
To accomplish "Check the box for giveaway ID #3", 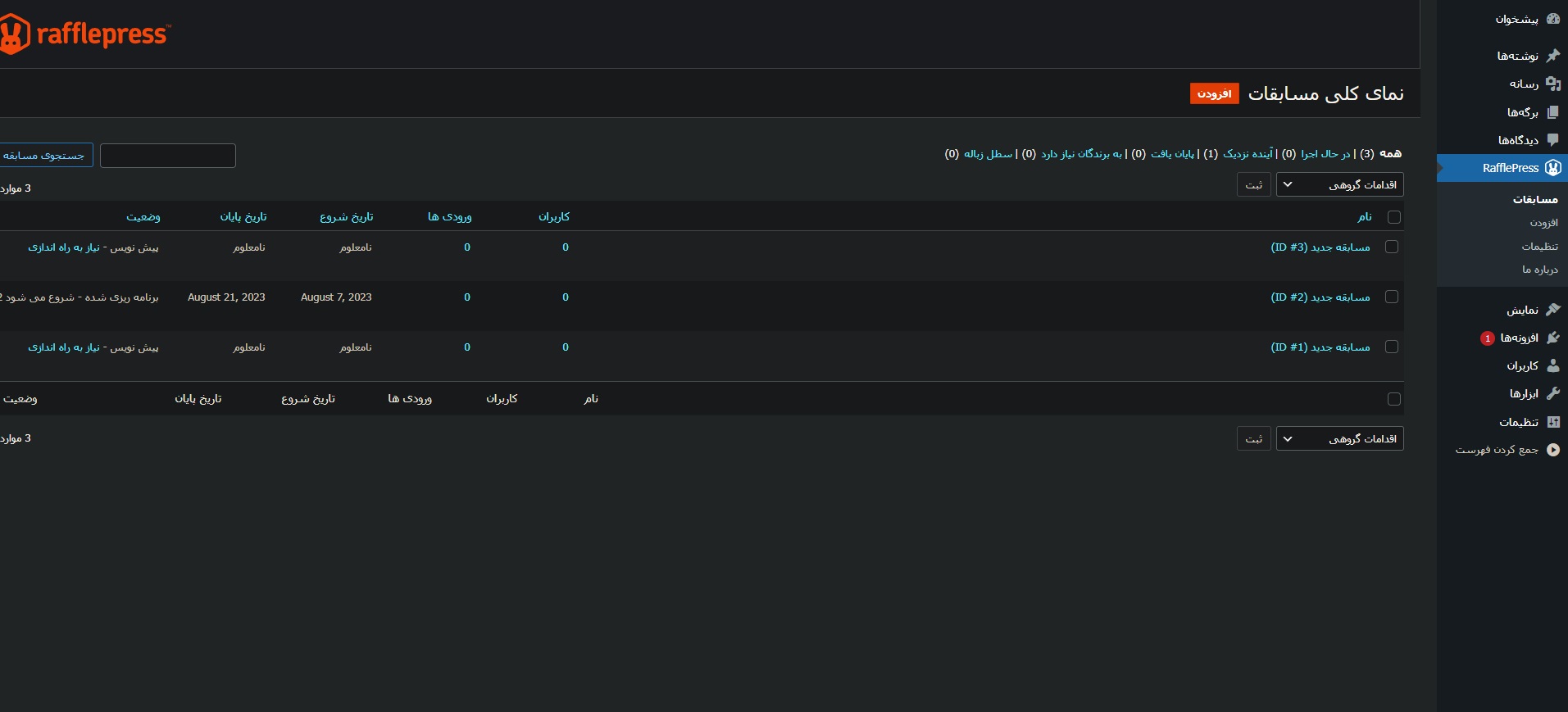I will tap(1391, 247).
